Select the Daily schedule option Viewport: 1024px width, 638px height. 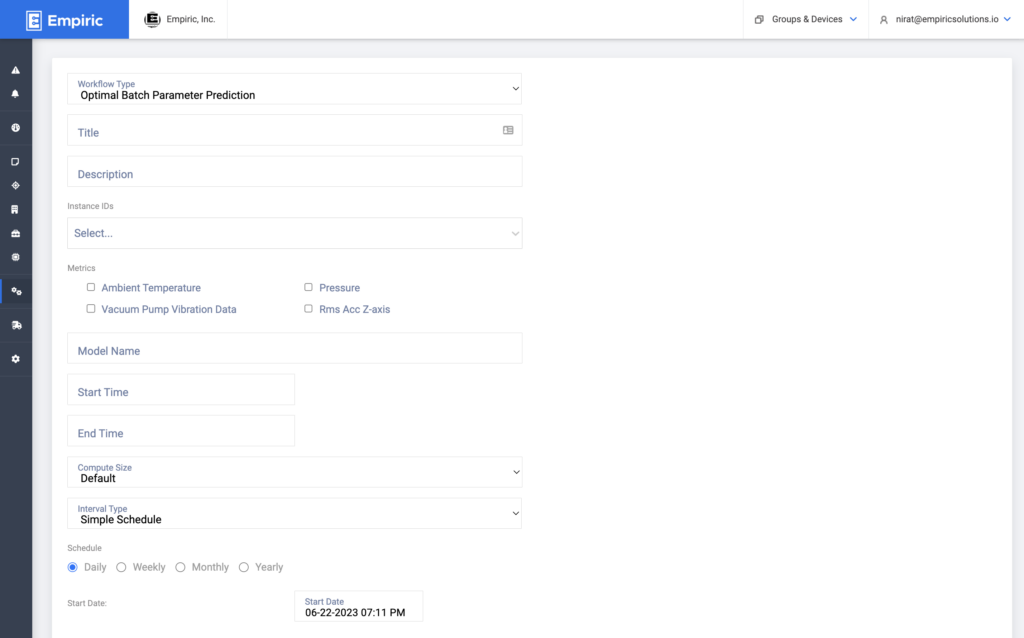pos(72,567)
